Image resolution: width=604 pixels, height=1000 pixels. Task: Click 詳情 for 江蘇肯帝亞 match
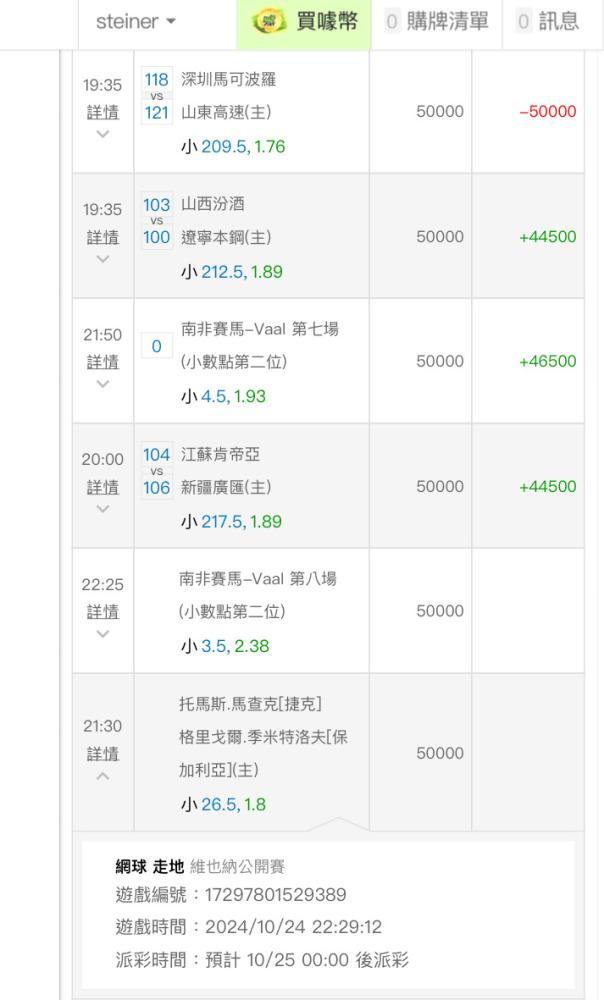102,487
